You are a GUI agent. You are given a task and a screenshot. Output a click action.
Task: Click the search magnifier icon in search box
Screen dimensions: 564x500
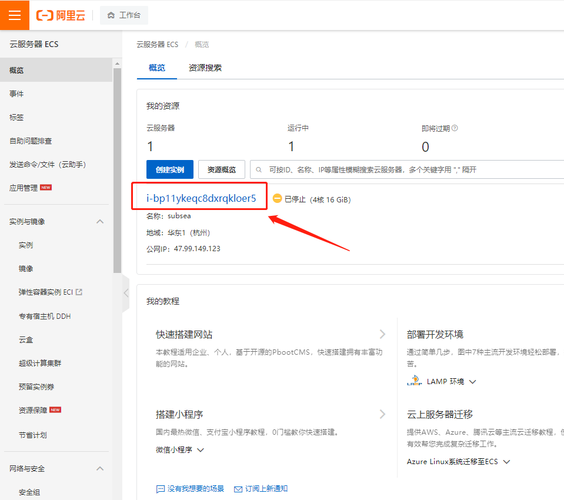259,170
